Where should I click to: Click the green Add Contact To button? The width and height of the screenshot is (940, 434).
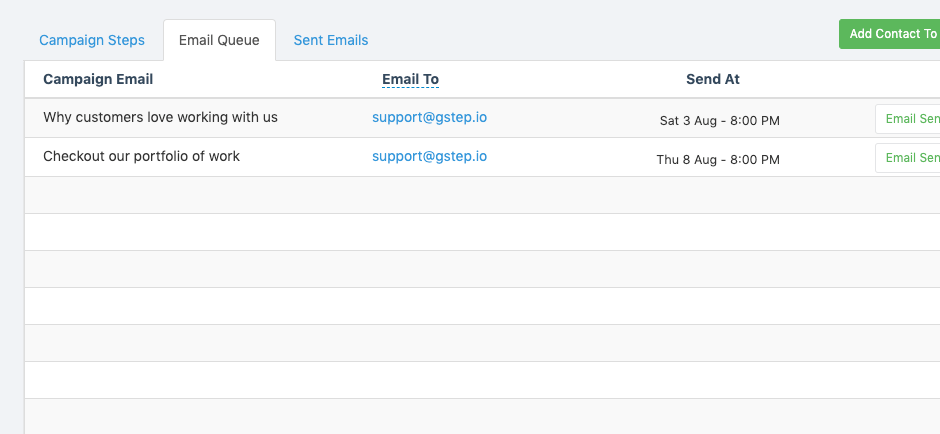(x=890, y=34)
